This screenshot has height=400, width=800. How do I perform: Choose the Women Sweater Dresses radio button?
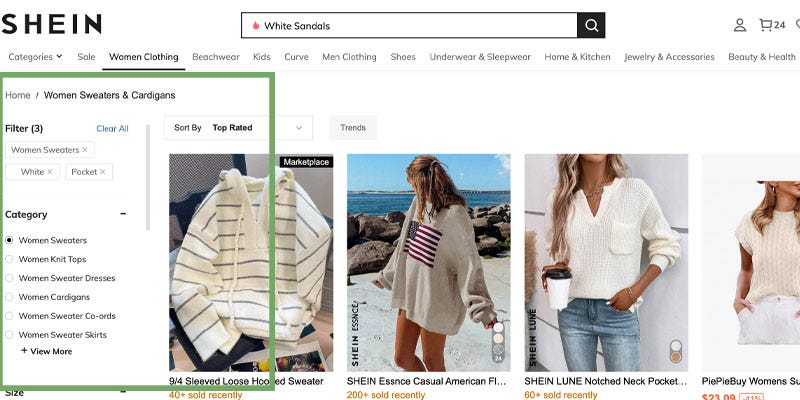pos(9,278)
